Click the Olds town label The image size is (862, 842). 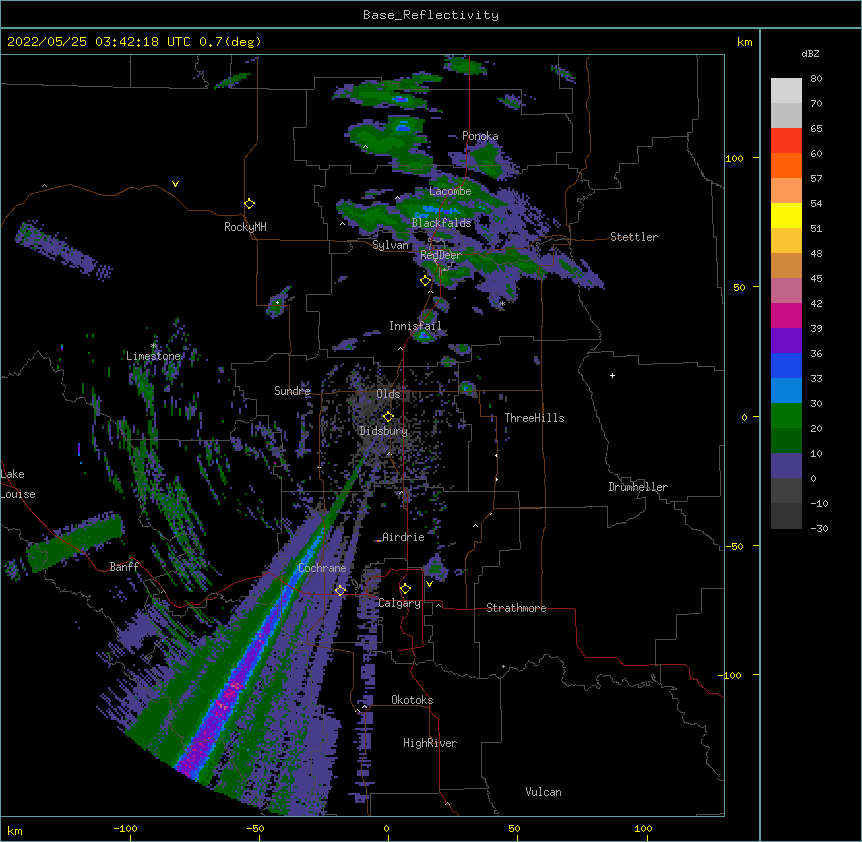pos(388,394)
